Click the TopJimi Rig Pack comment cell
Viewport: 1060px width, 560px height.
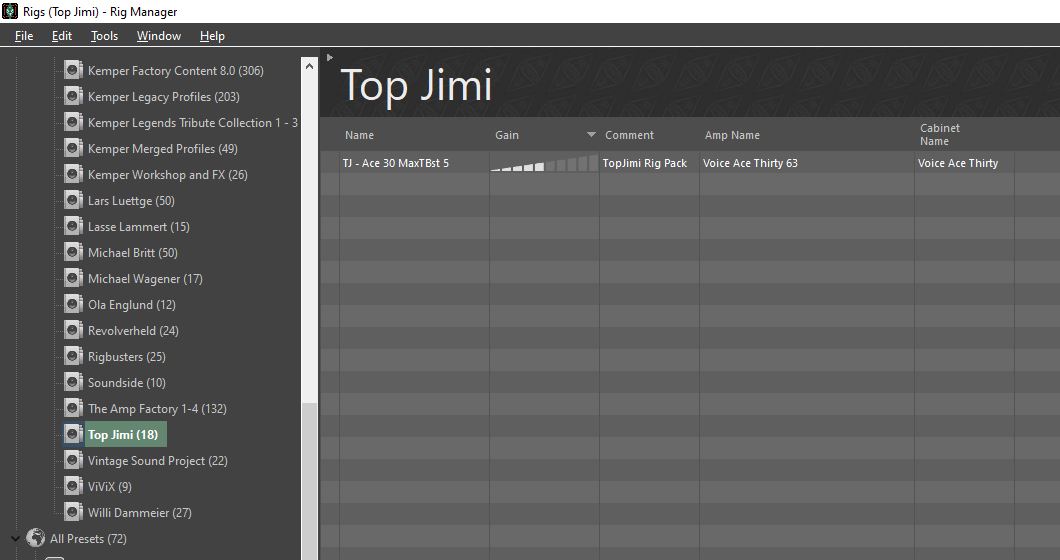click(x=645, y=163)
